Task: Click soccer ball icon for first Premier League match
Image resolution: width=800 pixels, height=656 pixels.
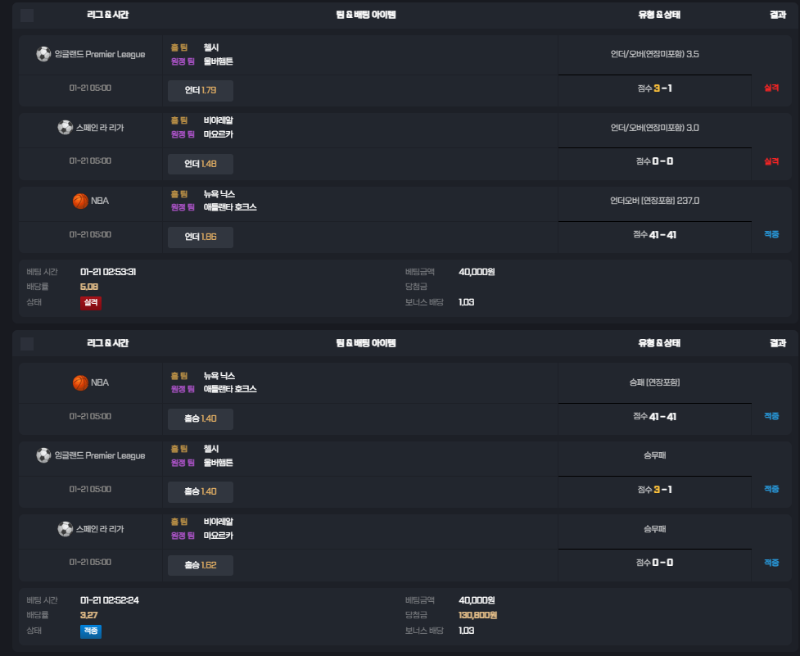Action: 43,54
